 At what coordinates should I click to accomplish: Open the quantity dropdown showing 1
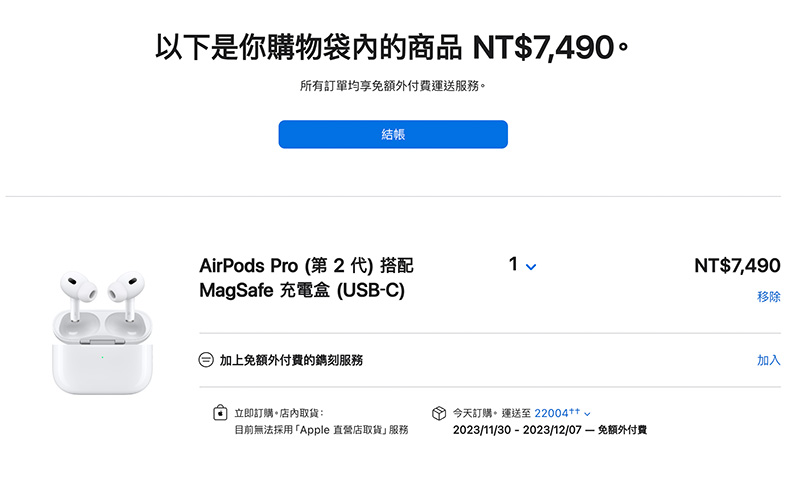click(x=522, y=265)
